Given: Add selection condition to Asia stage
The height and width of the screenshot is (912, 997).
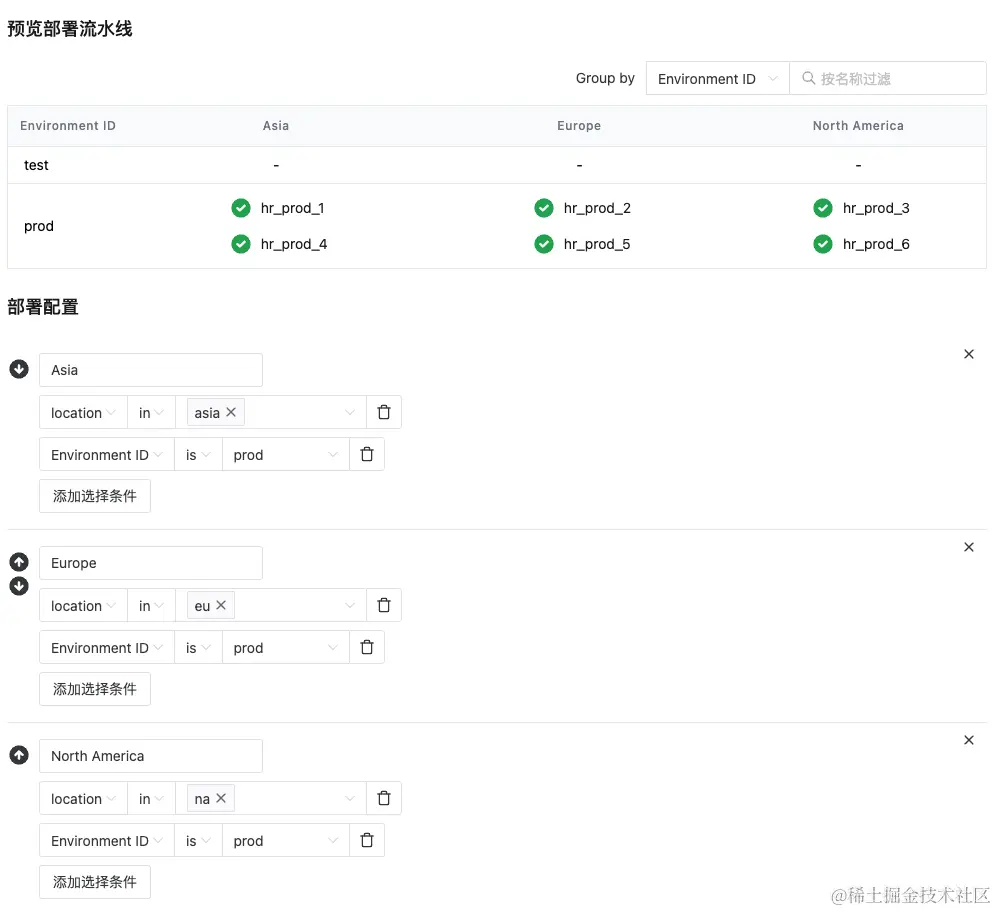Looking at the screenshot, I should [95, 495].
